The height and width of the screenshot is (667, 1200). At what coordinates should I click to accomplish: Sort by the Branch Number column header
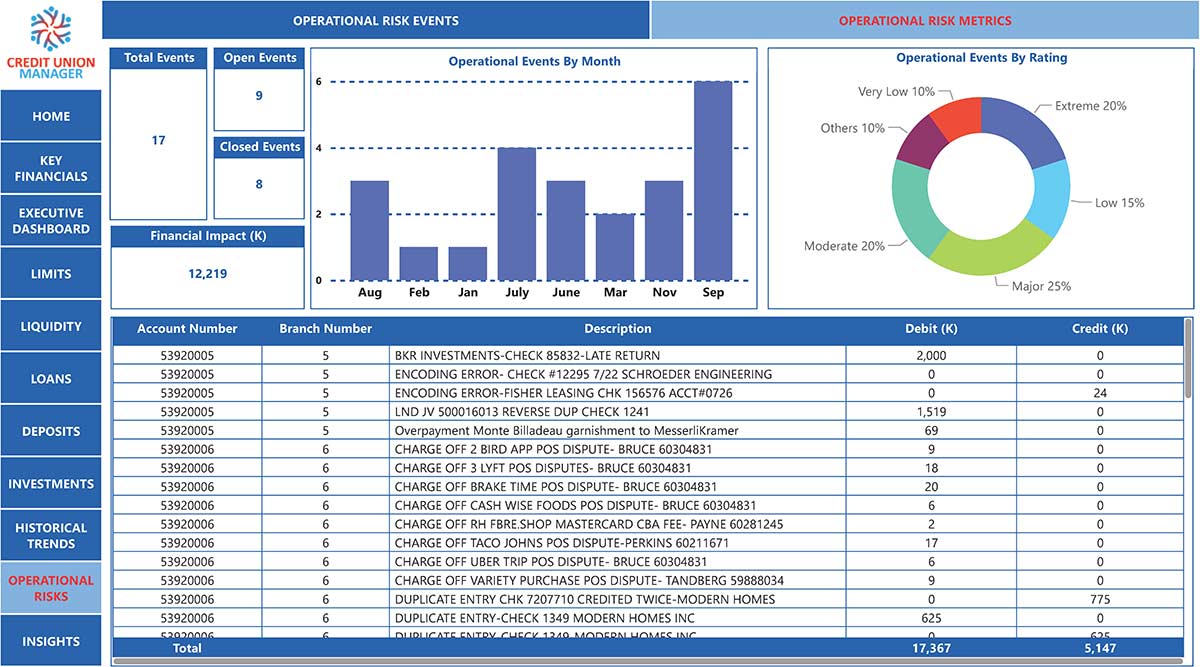[x=325, y=329]
